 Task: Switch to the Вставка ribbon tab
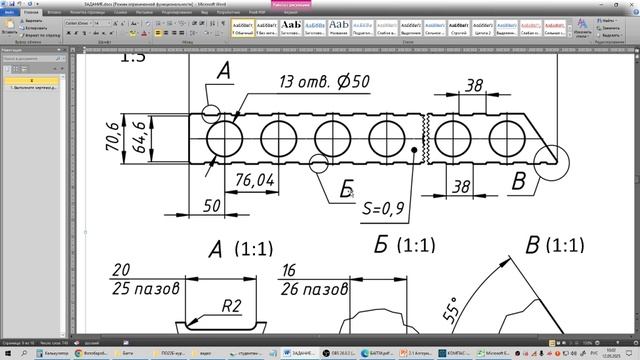[54, 13]
